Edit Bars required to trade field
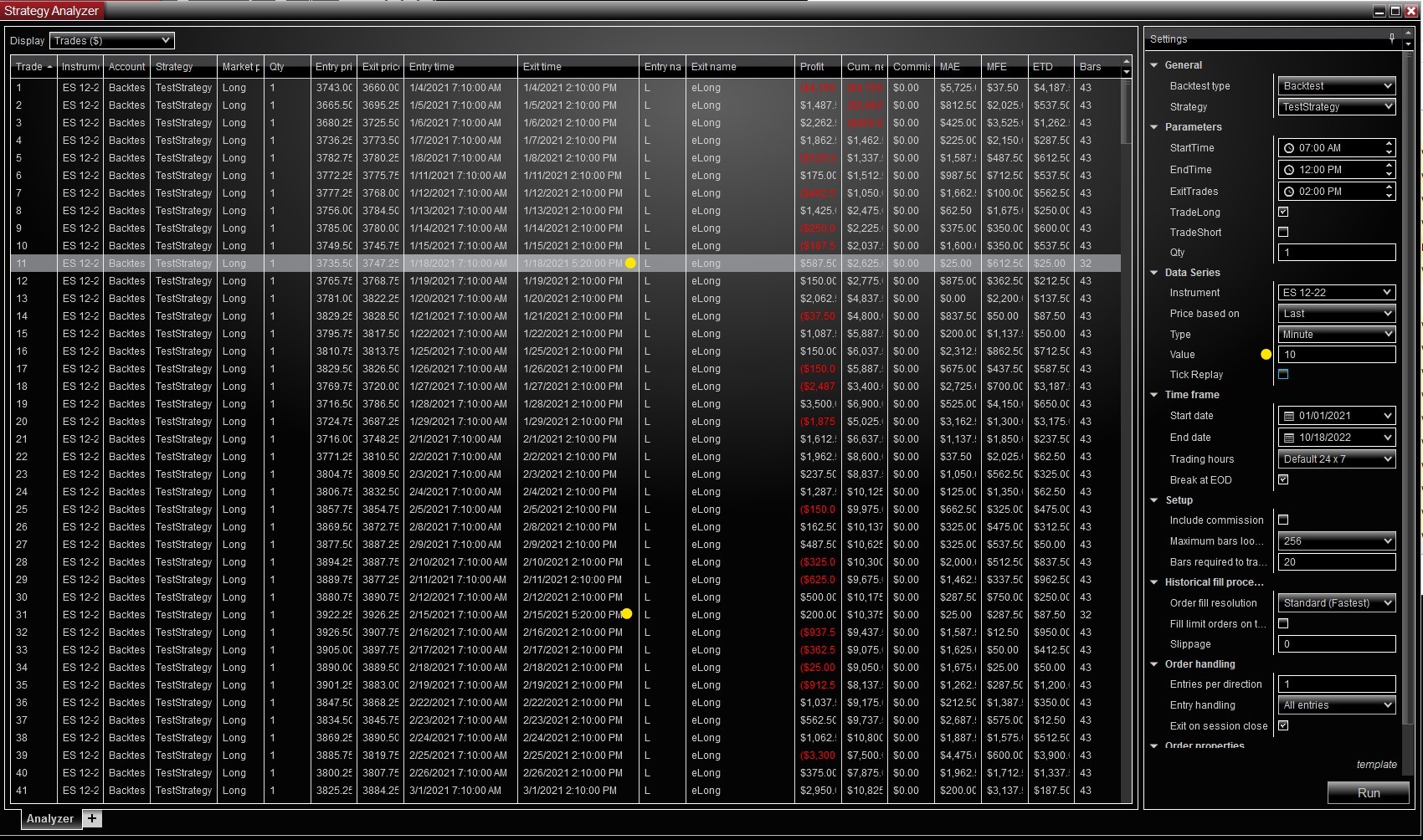Image resolution: width=1423 pixels, height=840 pixels. [x=1337, y=562]
